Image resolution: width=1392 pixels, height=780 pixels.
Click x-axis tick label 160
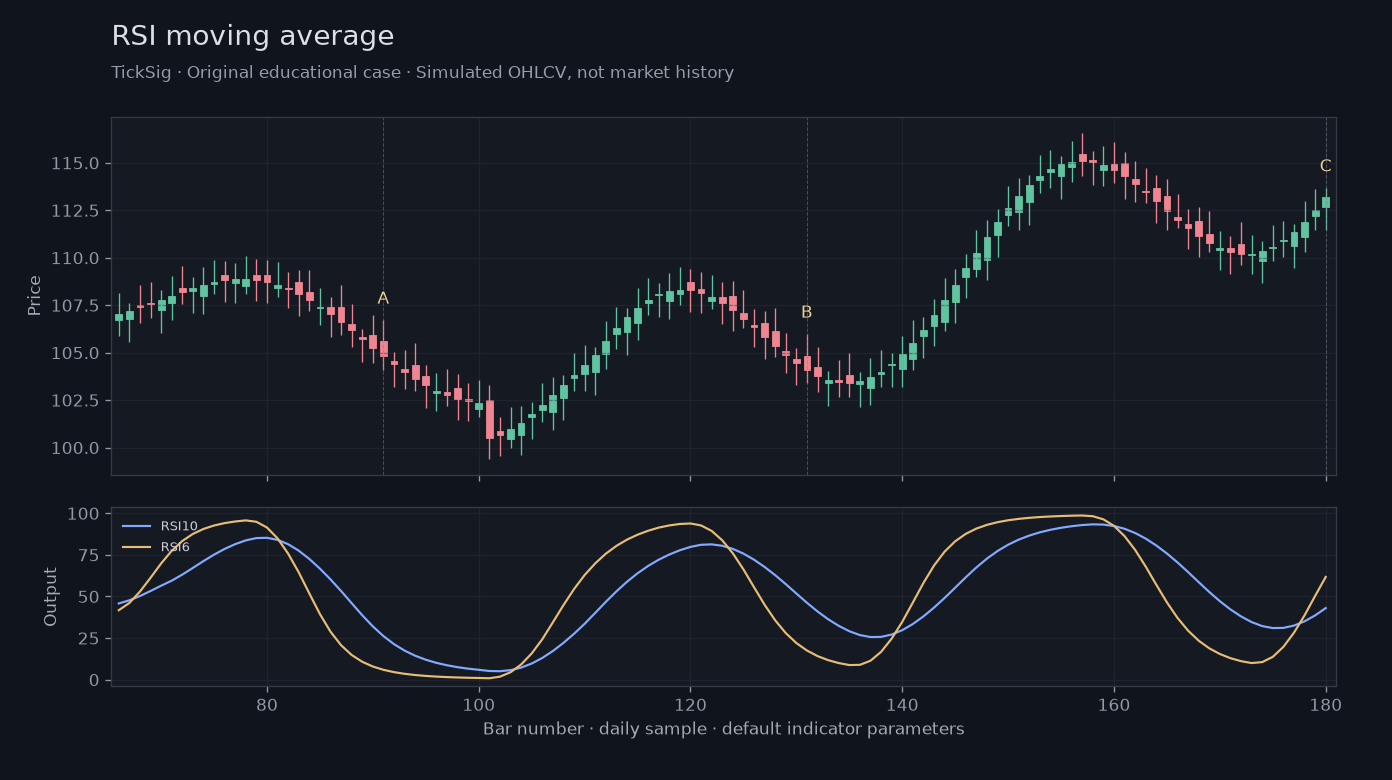(x=1114, y=704)
